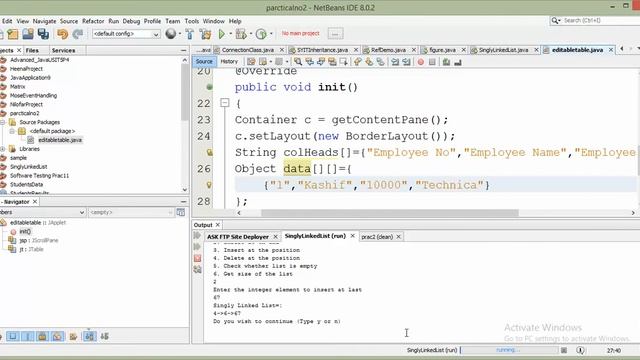Click the Shift Line Left editor icon
This screenshot has width=640, height=360.
pyautogui.click(x=395, y=62)
